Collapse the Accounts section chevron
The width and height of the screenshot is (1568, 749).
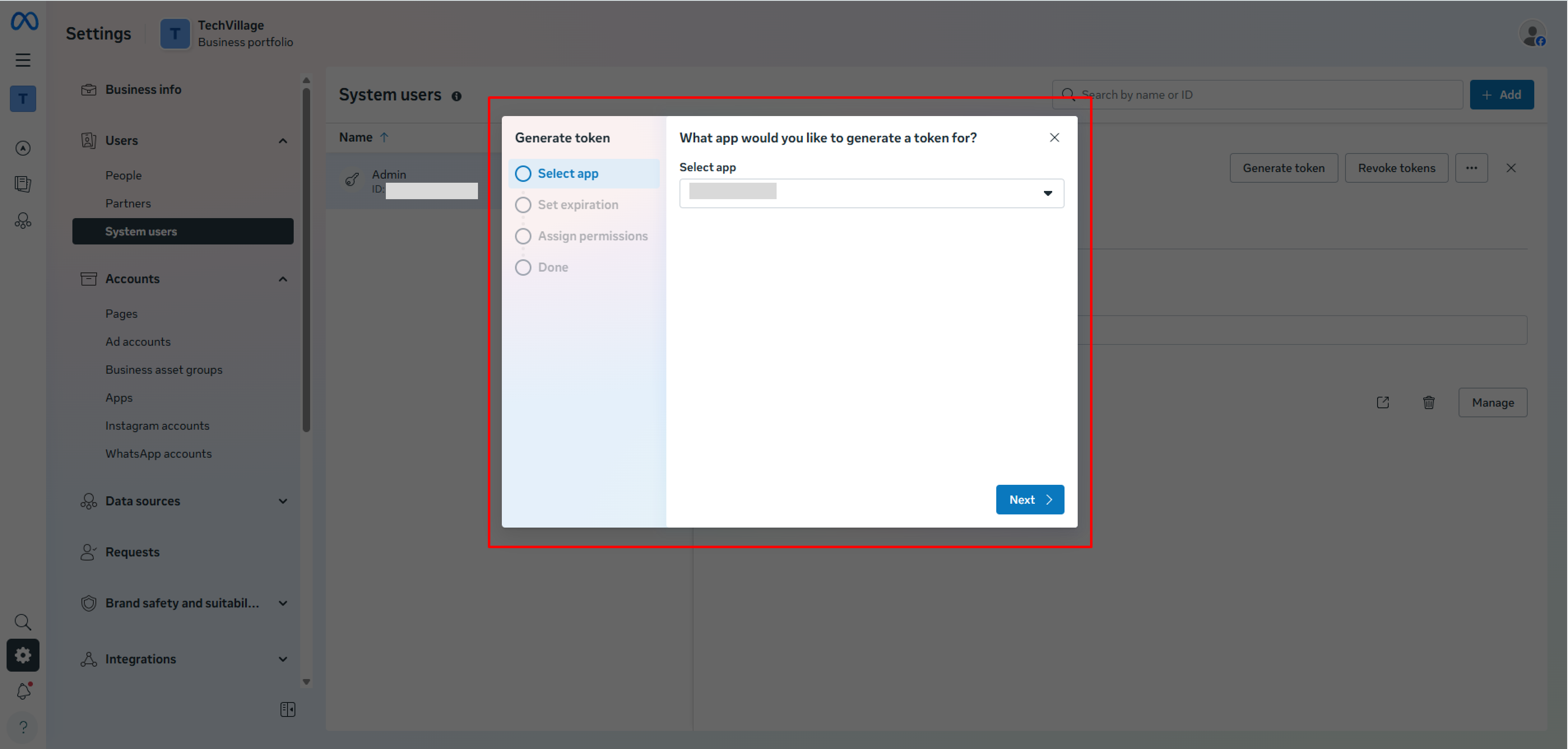283,278
